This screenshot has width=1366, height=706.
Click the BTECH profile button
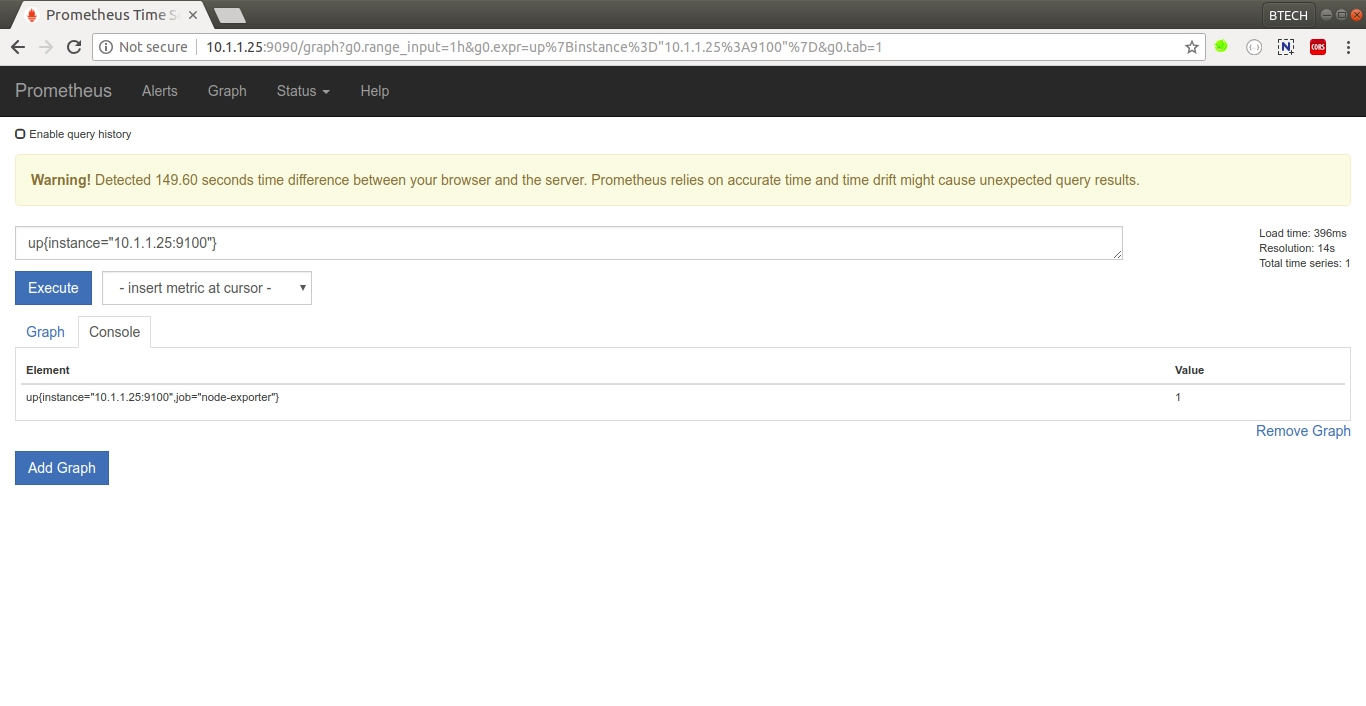tap(1288, 15)
